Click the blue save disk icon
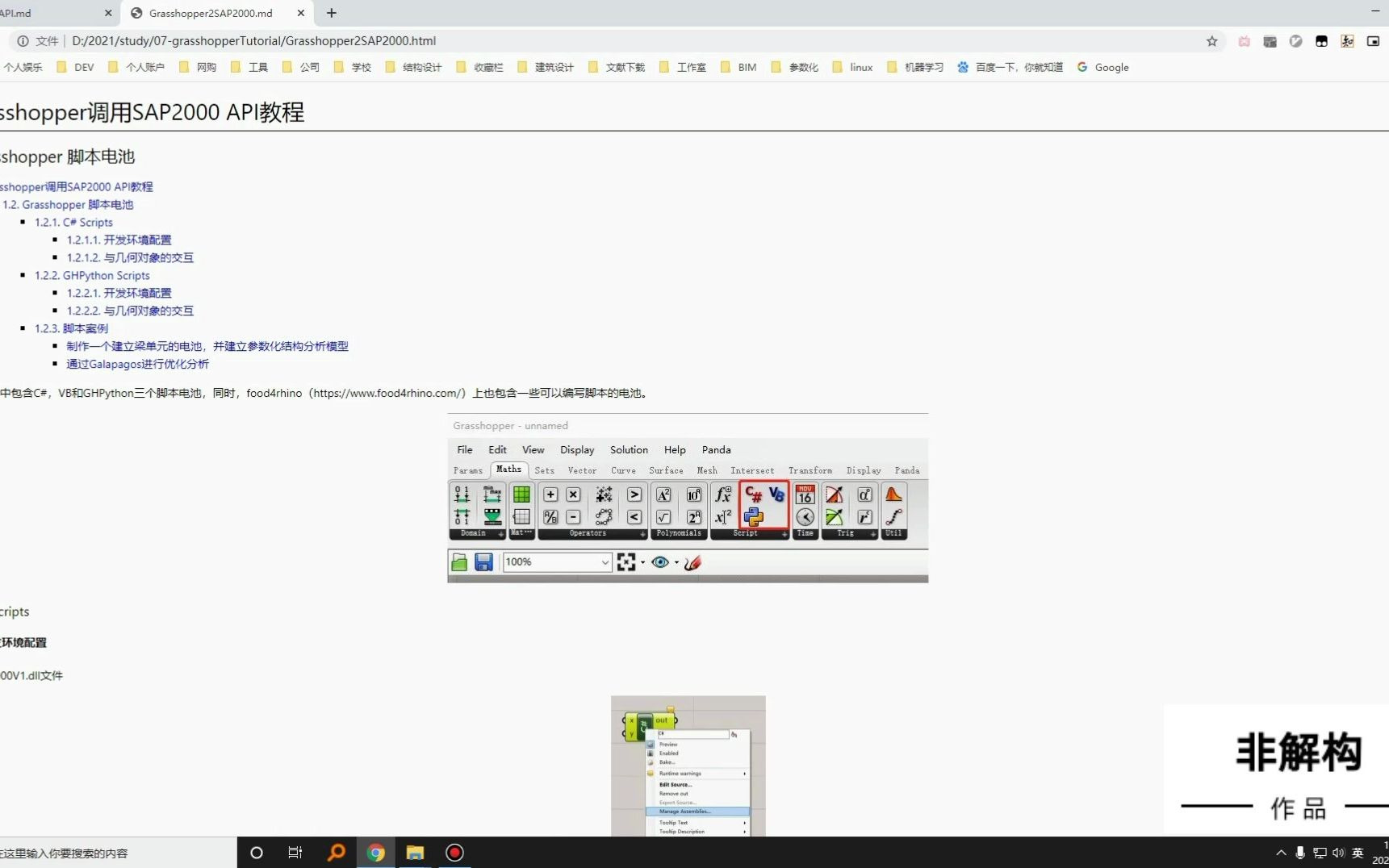 coord(483,562)
